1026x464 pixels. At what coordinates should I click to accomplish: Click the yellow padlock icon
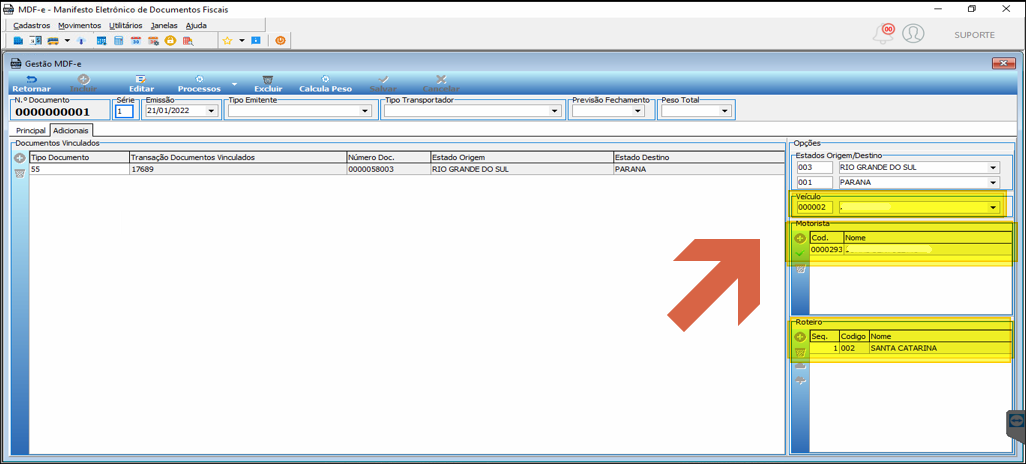tap(170, 41)
